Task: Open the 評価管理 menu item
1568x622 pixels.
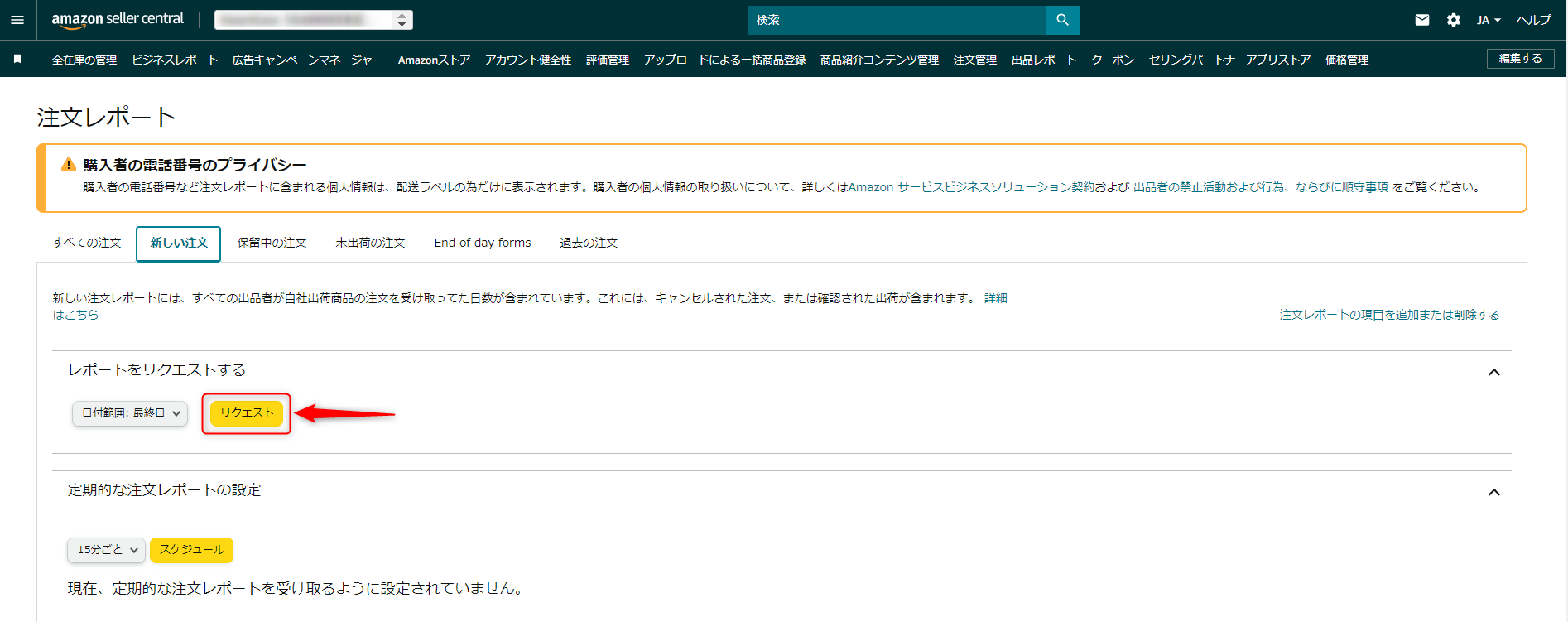Action: click(608, 60)
